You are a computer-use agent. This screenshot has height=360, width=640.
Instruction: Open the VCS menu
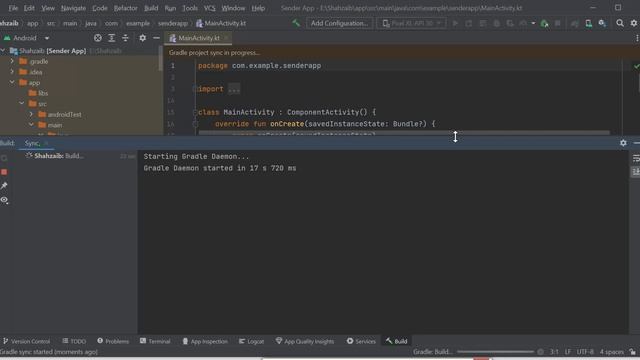[x=209, y=8]
